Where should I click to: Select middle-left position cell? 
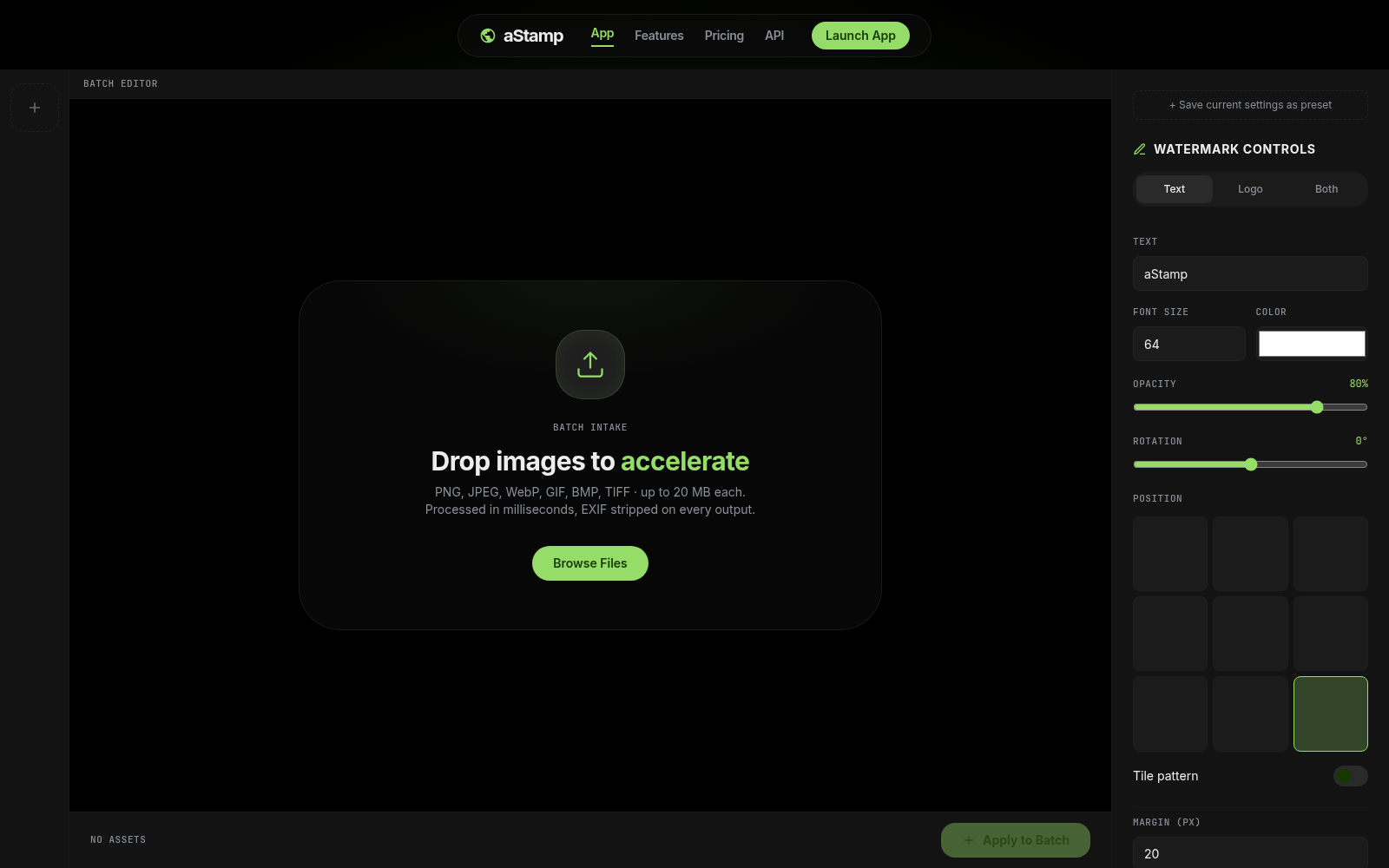click(x=1170, y=634)
